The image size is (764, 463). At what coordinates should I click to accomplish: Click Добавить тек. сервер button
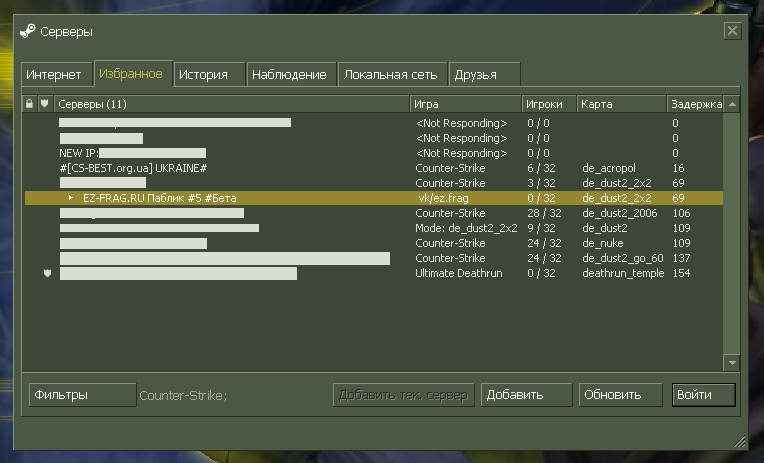pyautogui.click(x=403, y=395)
